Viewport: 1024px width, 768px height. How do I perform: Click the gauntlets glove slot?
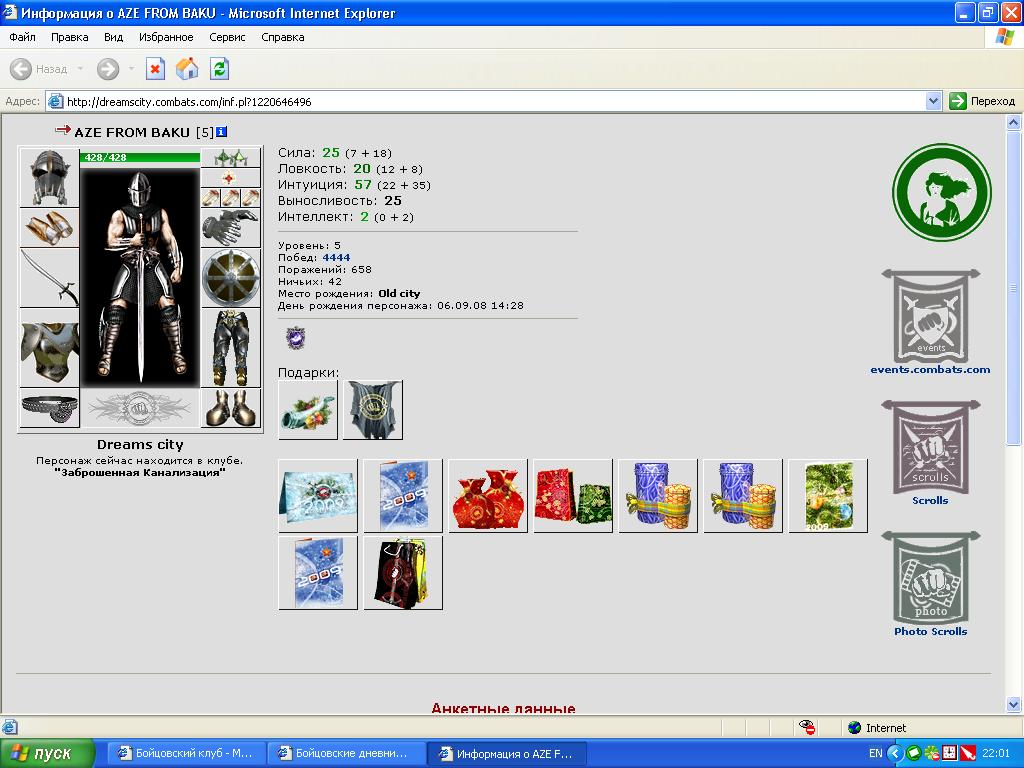click(231, 227)
